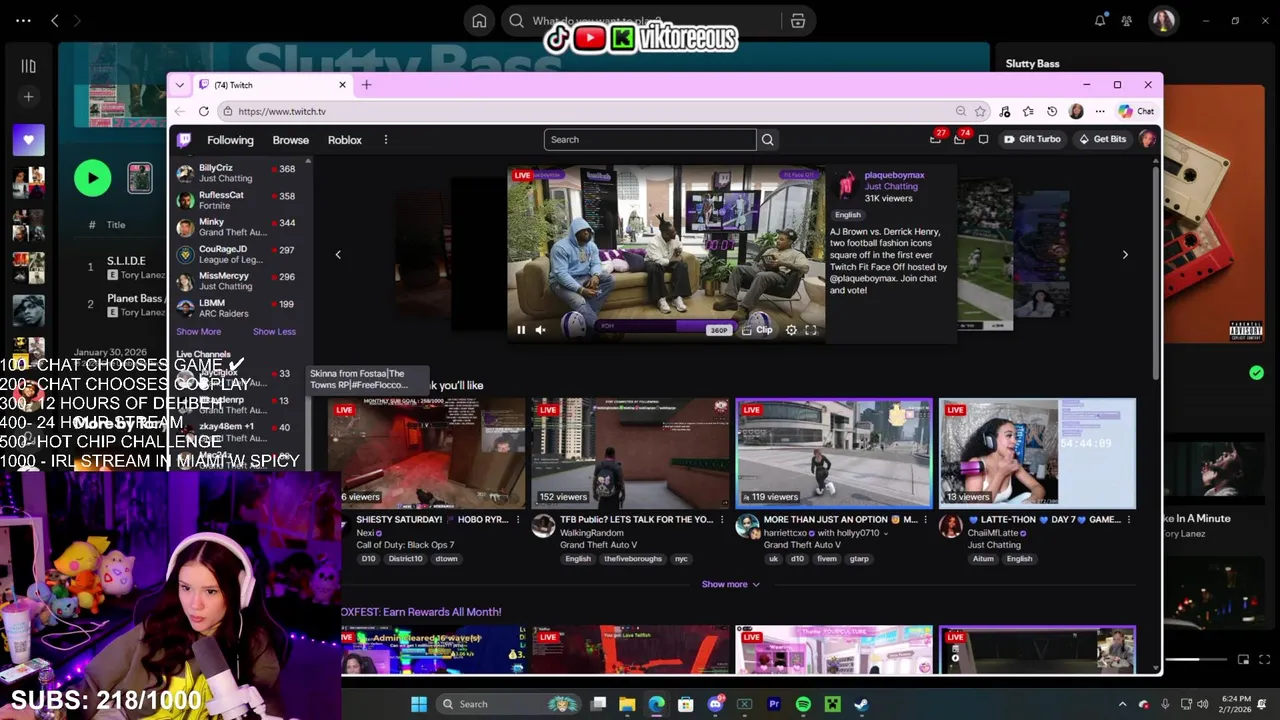
Task: Click Show More in followed channels
Action: [198, 332]
